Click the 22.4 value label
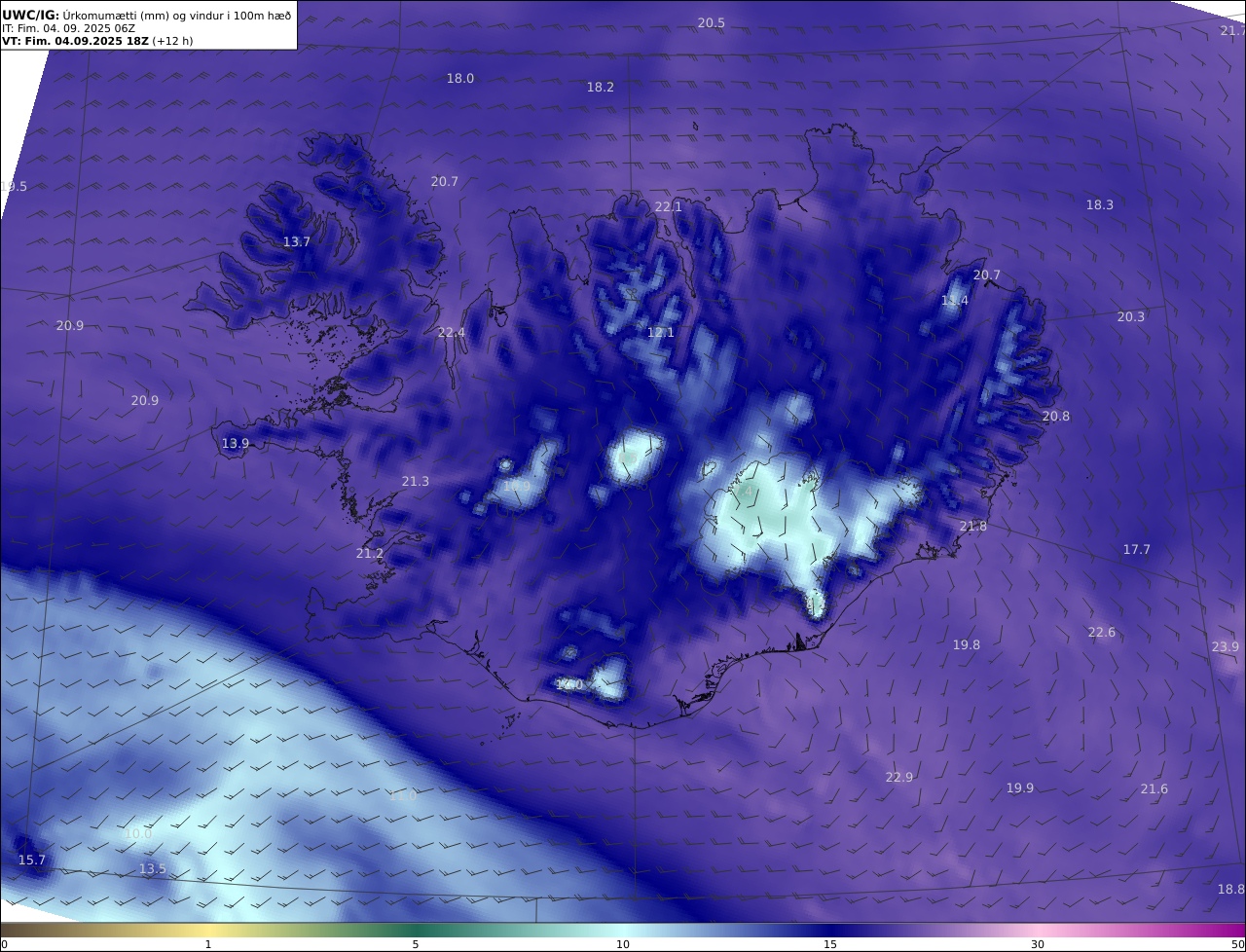This screenshot has width=1246, height=952. (452, 332)
